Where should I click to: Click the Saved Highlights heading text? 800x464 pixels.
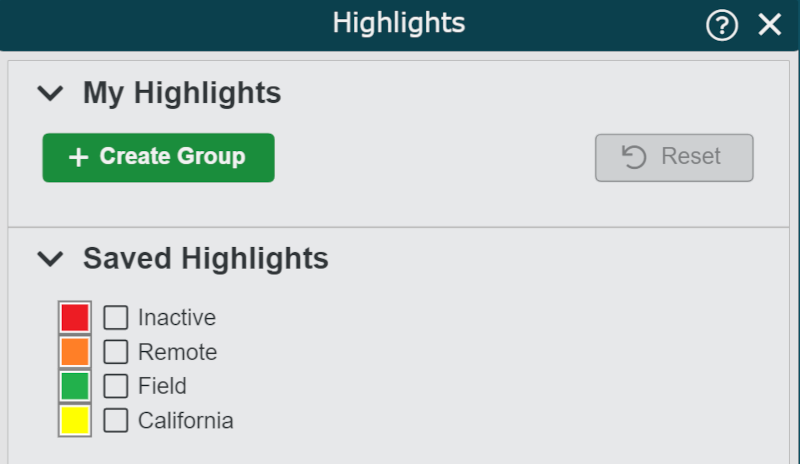[x=206, y=259]
